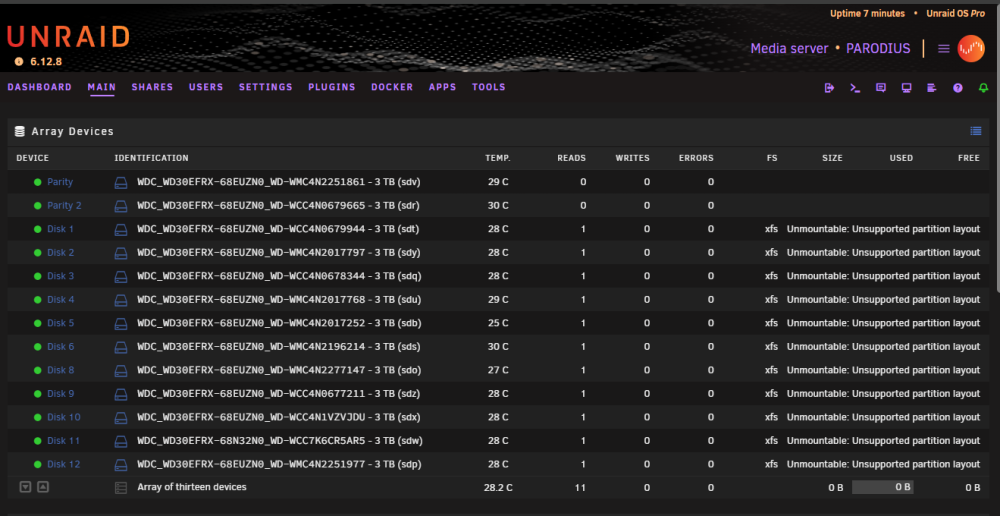The height and width of the screenshot is (516, 1000).
Task: Click the logout icon in the top bar
Action: [829, 88]
